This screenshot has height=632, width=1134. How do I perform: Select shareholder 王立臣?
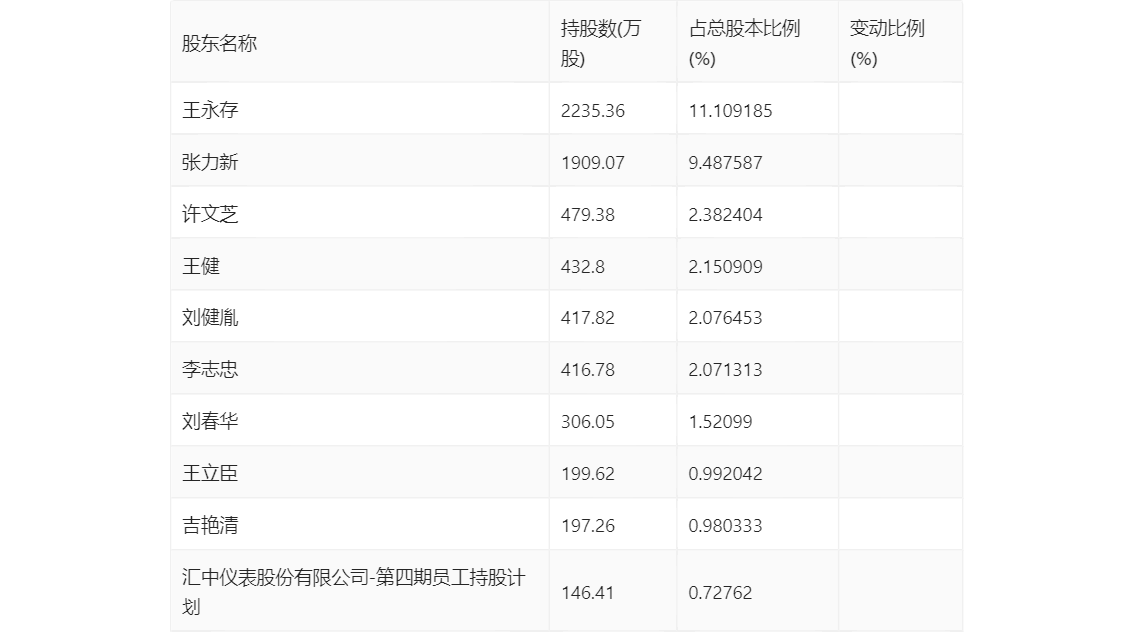pos(210,474)
